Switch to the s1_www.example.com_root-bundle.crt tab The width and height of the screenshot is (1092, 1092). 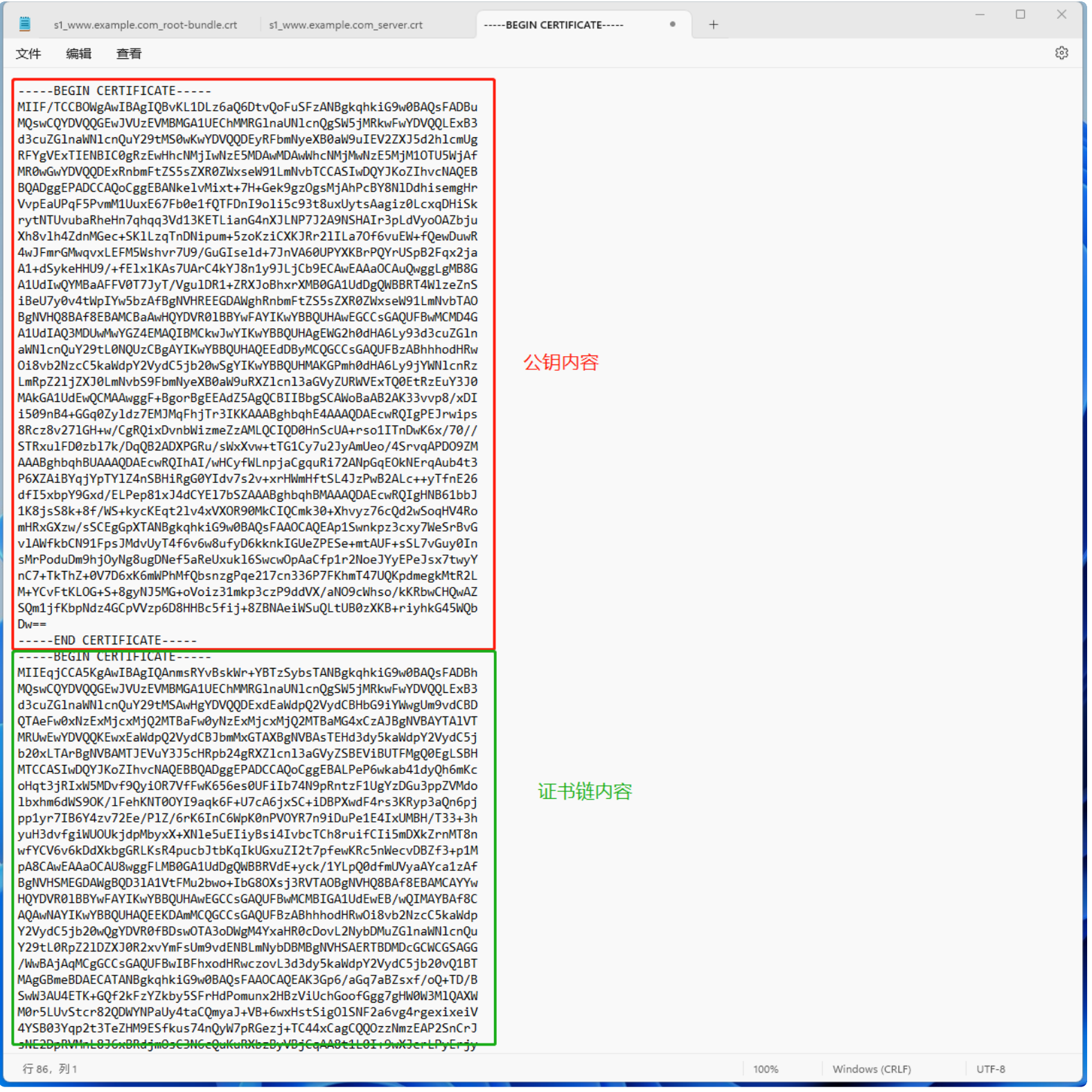pyautogui.click(x=146, y=25)
